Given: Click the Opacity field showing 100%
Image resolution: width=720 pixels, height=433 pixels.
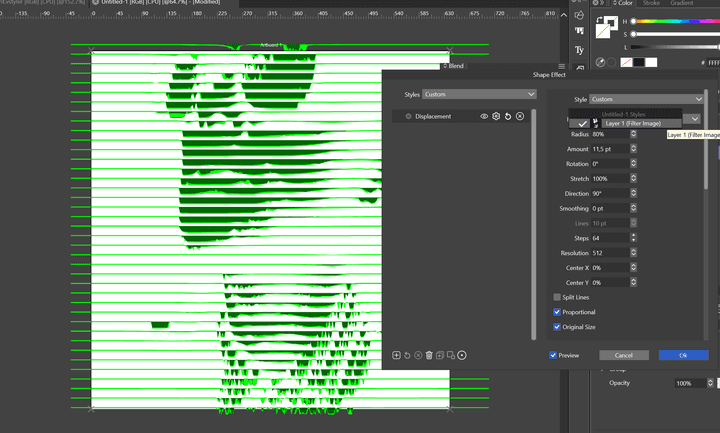Looking at the screenshot, I should (690, 383).
